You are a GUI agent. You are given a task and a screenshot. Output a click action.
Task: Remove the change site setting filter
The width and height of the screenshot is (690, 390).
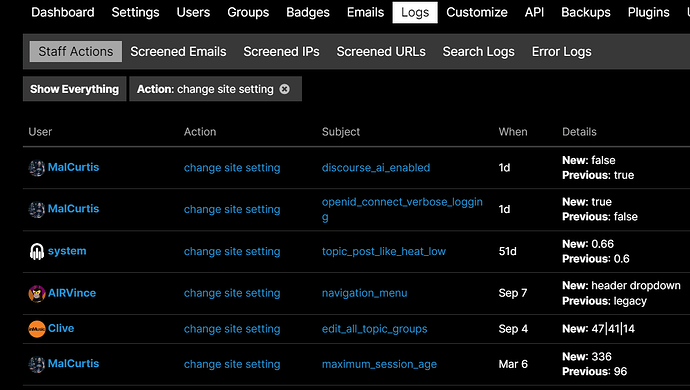(285, 89)
